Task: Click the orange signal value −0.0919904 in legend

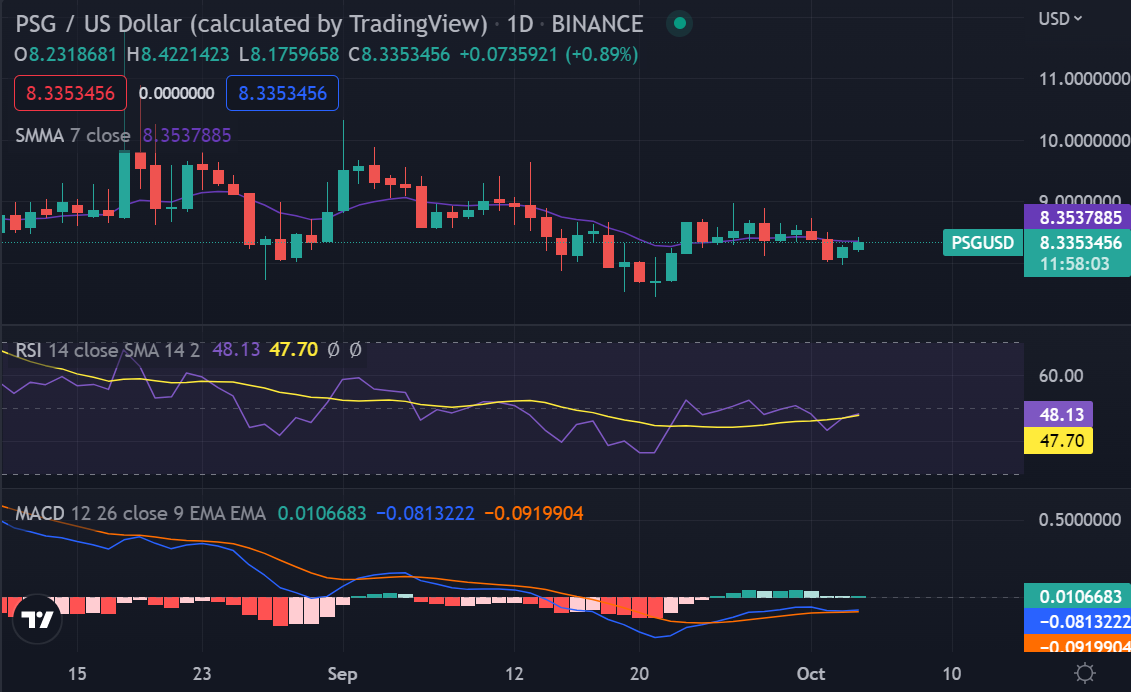Action: click(x=534, y=513)
